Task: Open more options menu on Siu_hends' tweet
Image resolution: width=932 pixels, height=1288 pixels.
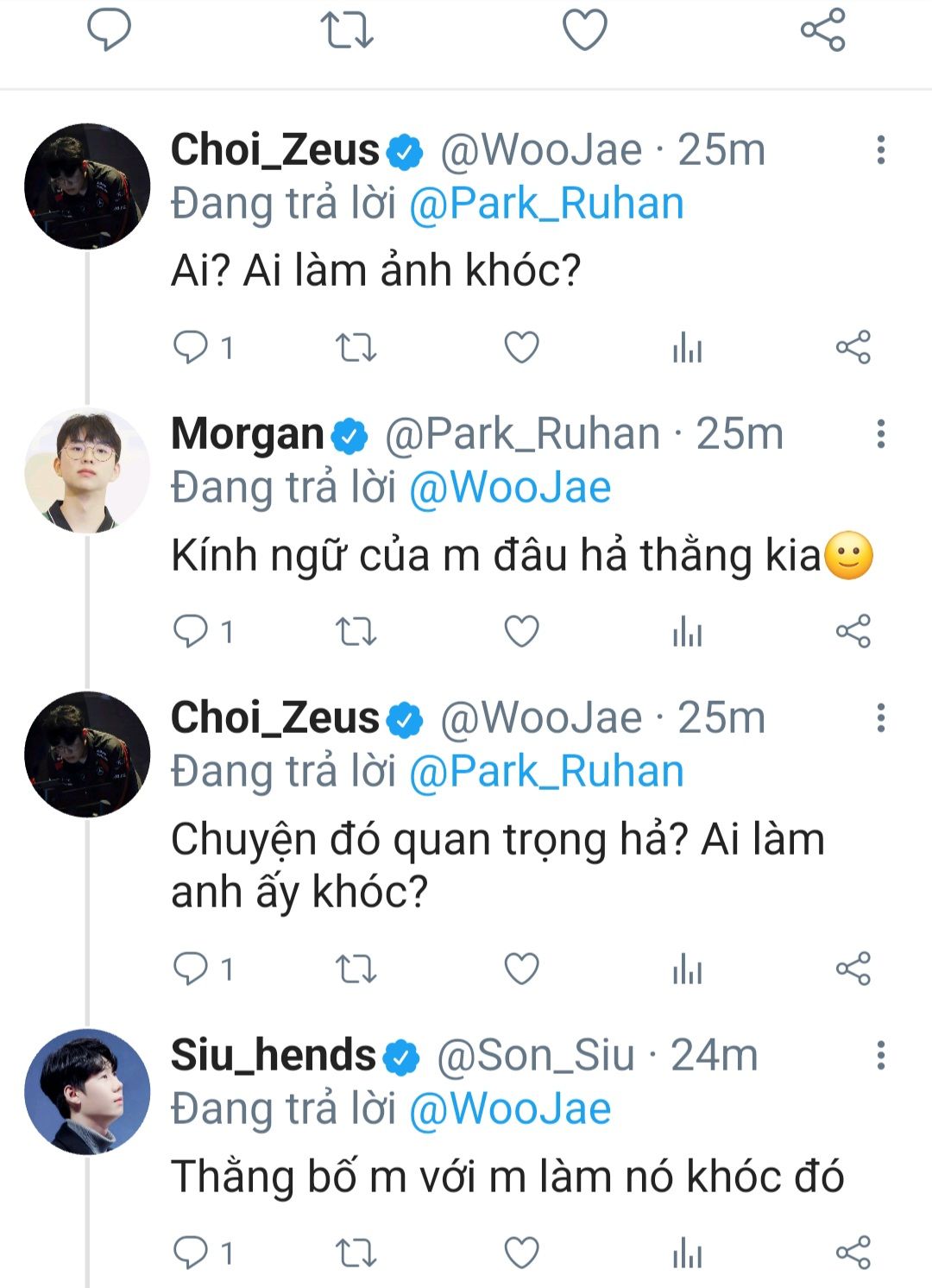Action: pos(880,1055)
